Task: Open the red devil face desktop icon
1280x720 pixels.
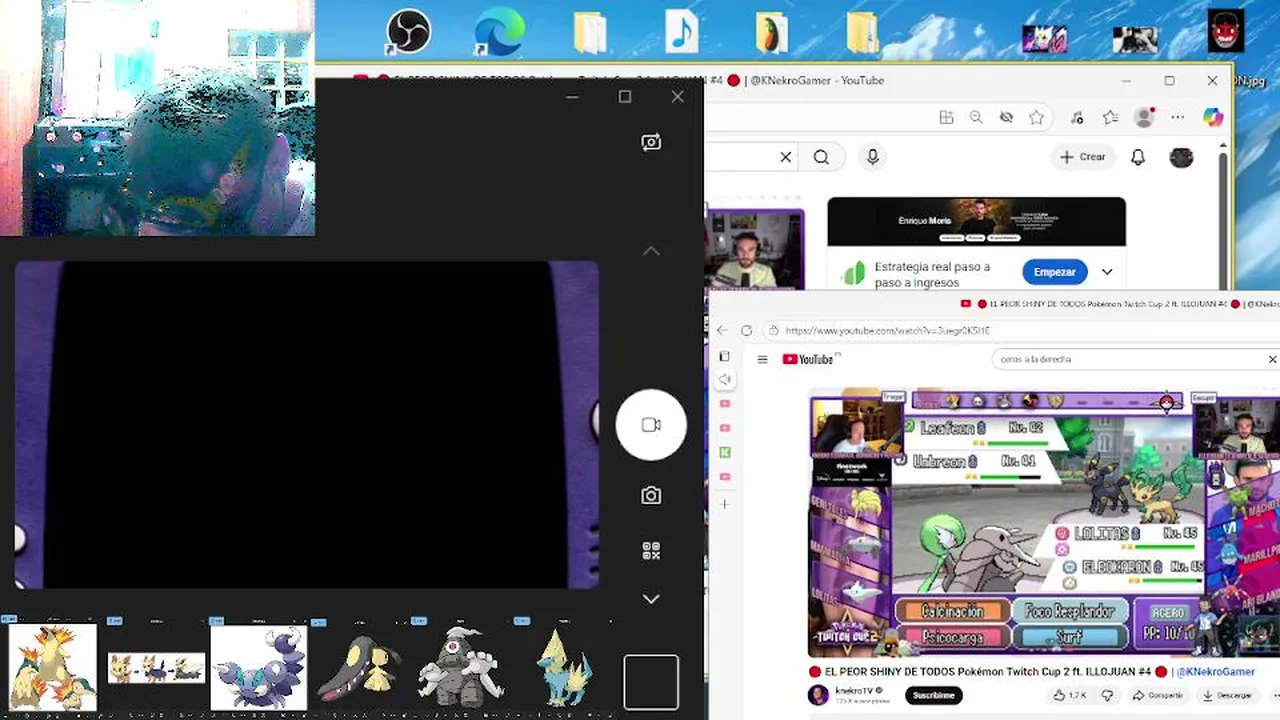Action: (x=1225, y=31)
